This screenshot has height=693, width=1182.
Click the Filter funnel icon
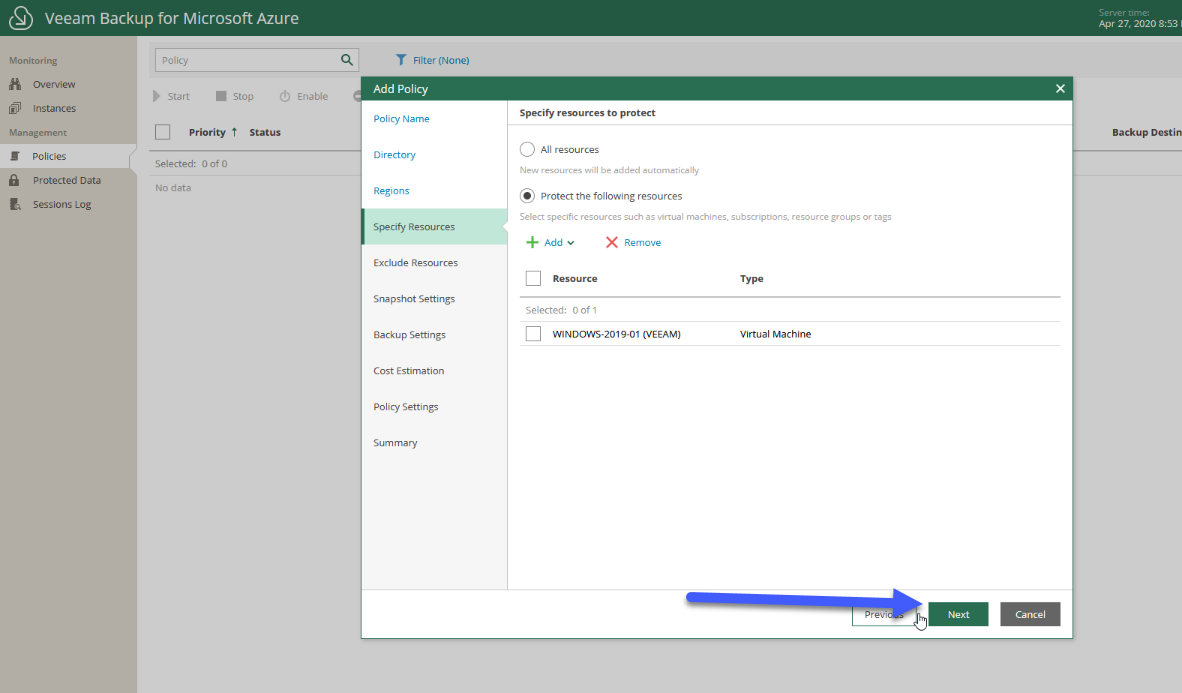coord(401,60)
